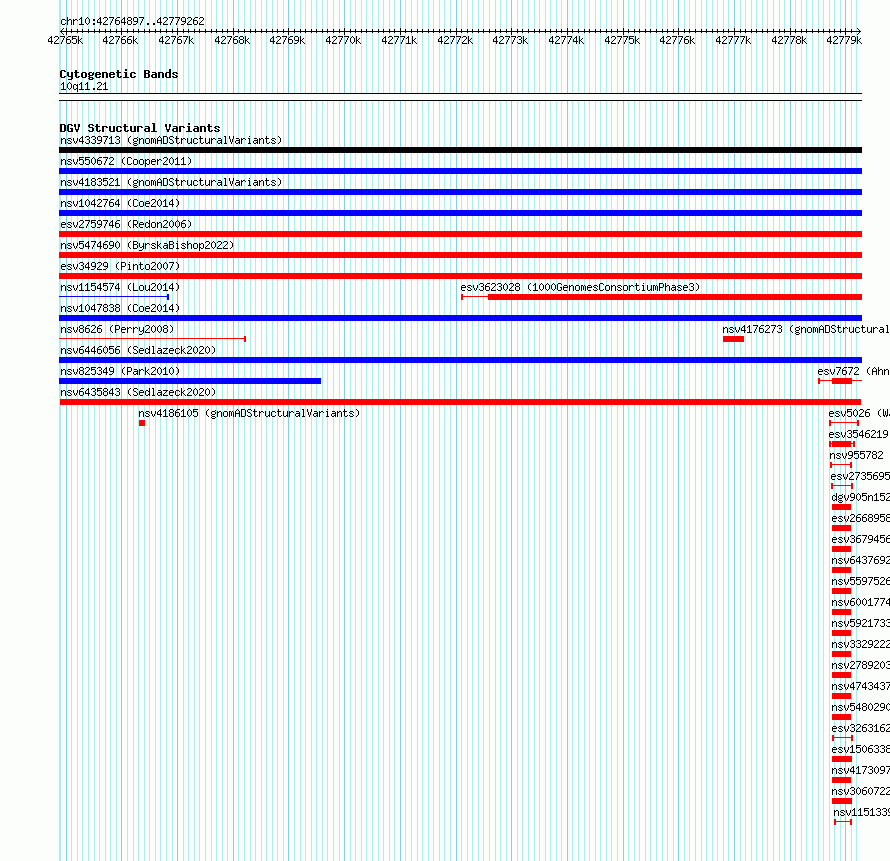Click the 42779k ruler label

(x=843, y=40)
